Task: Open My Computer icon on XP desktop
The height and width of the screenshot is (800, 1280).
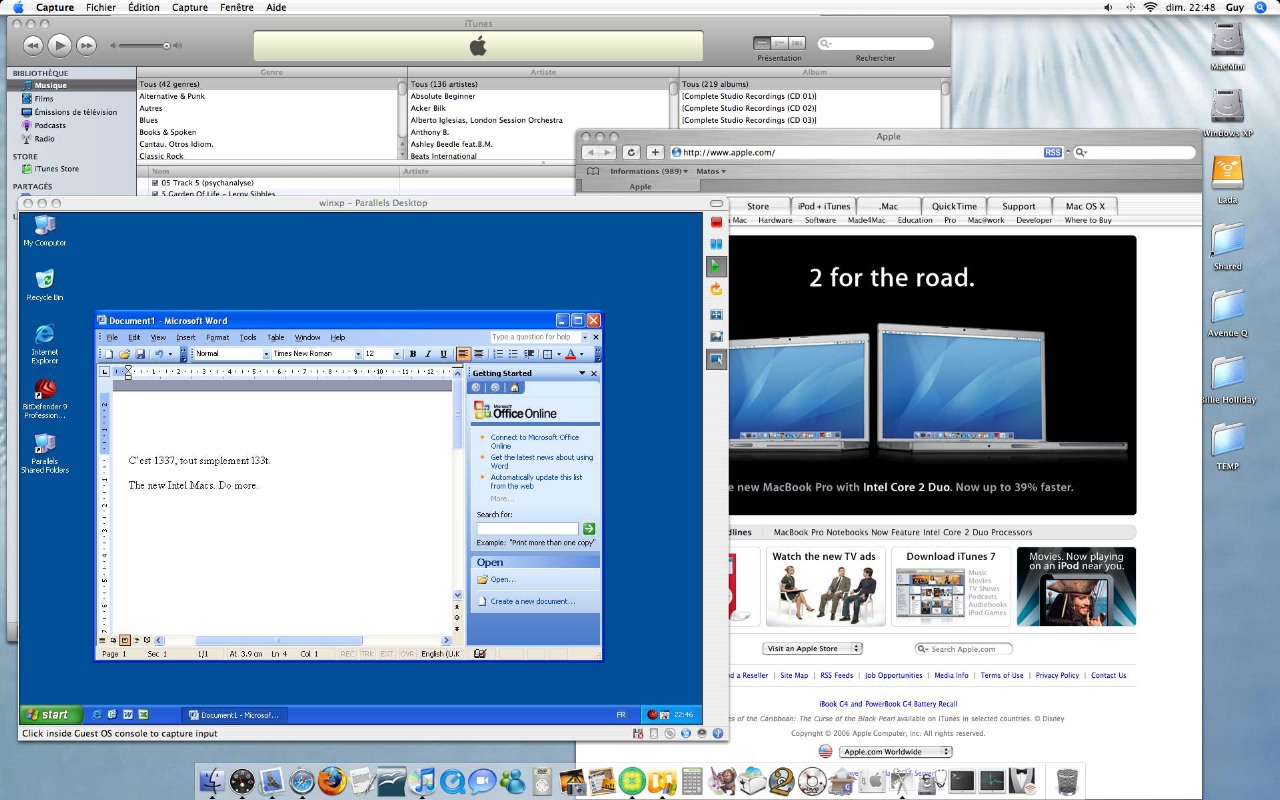Action: pyautogui.click(x=44, y=230)
